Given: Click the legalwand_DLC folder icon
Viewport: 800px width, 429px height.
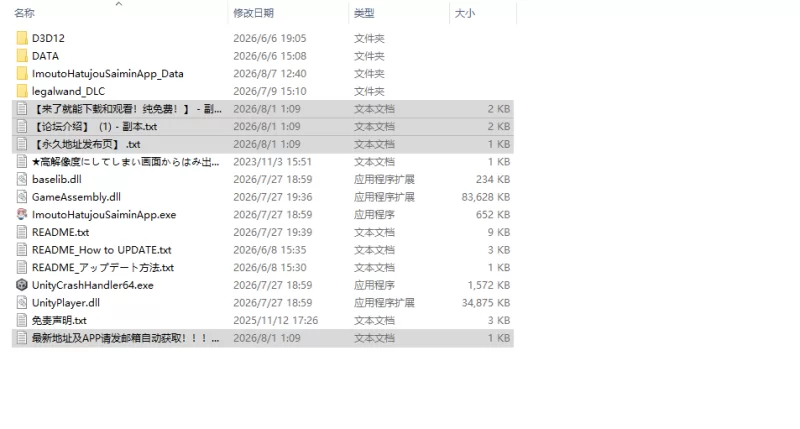Looking at the screenshot, I should [22, 91].
